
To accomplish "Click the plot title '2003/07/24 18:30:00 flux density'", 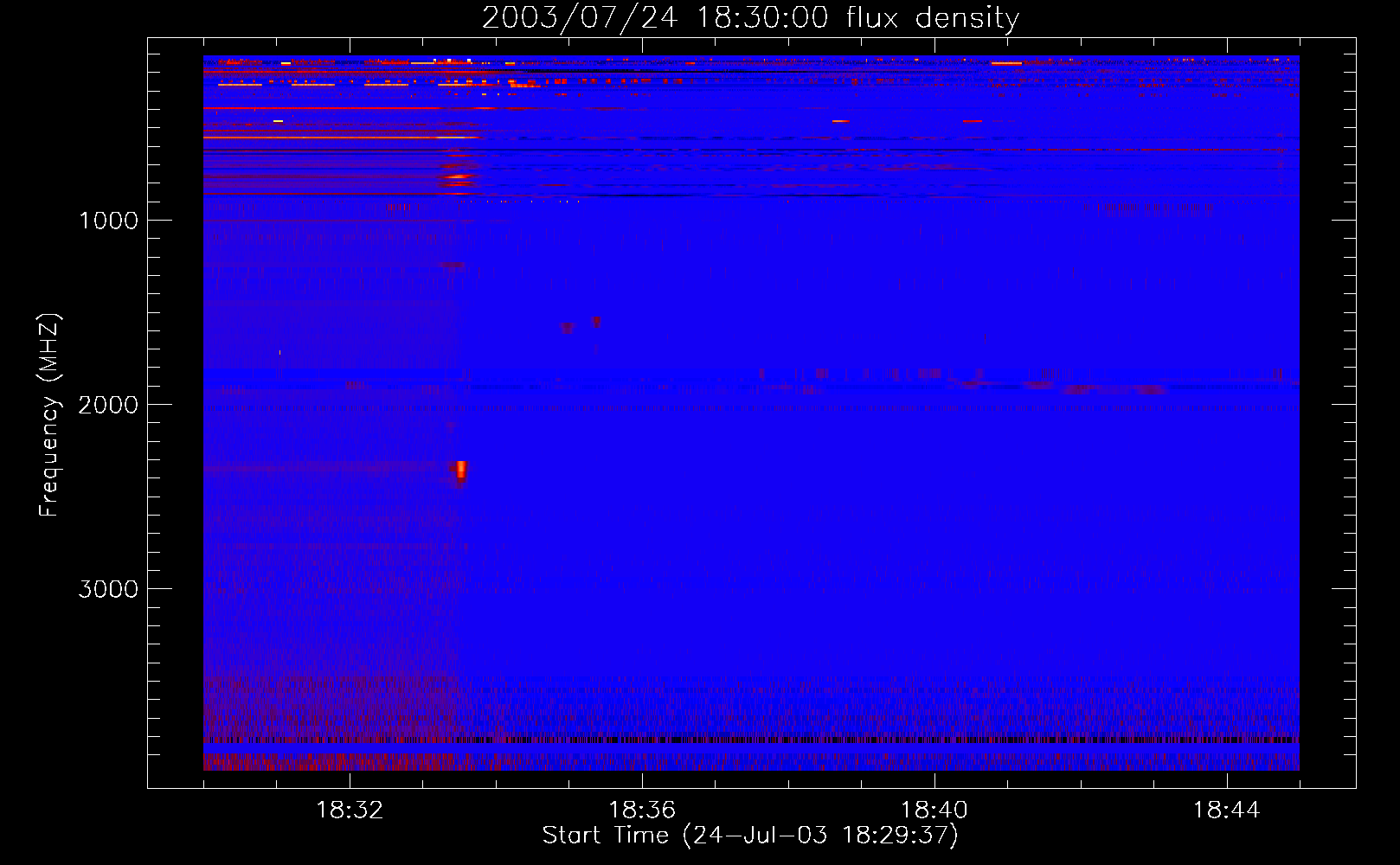I will tap(750, 18).
